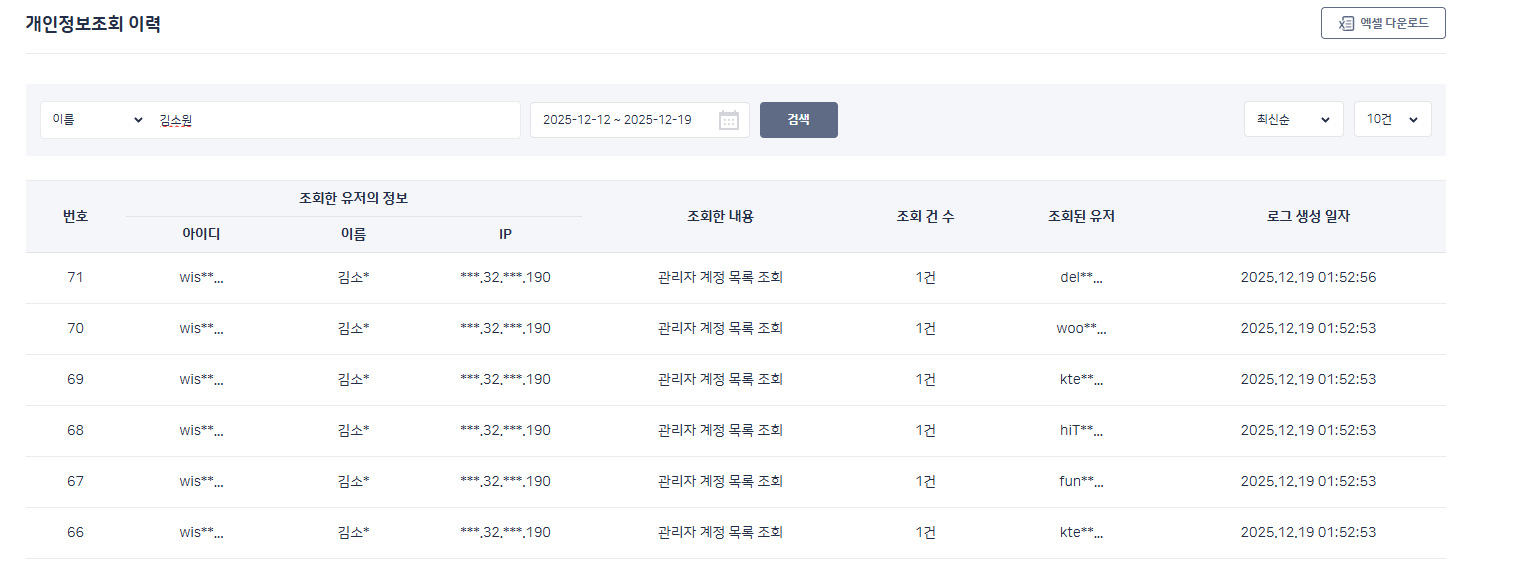
Task: Expand the 최신순 sort order dropdown
Action: tap(1293, 120)
